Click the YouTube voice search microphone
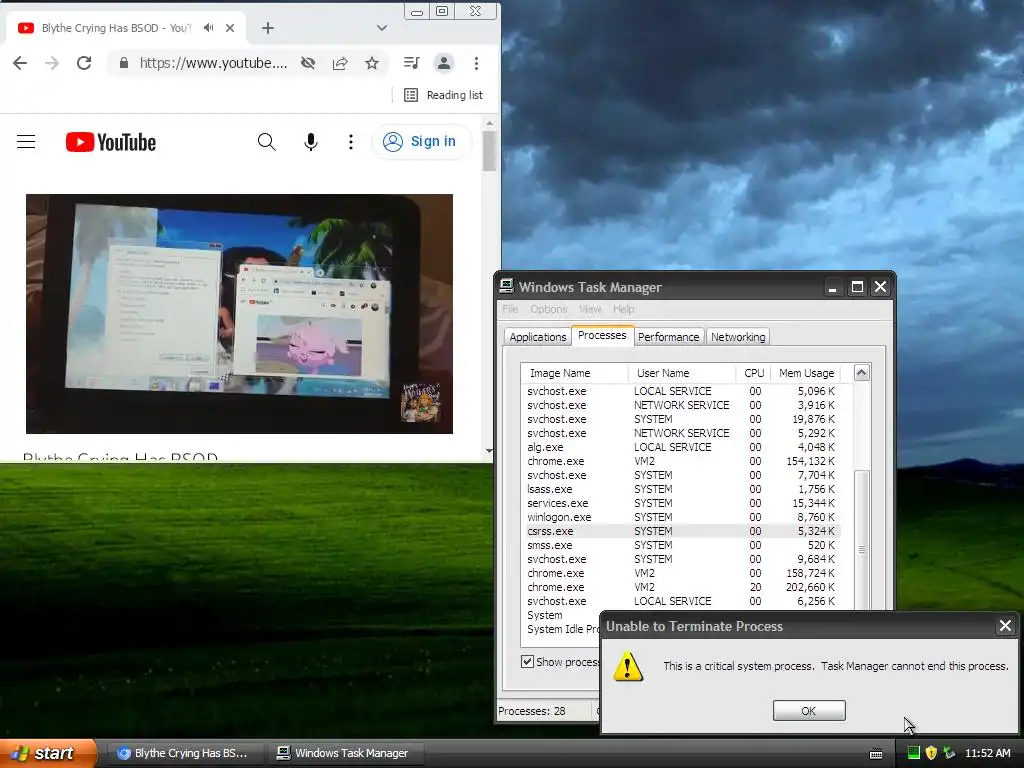Screen dimensions: 1024x768 coord(311,142)
